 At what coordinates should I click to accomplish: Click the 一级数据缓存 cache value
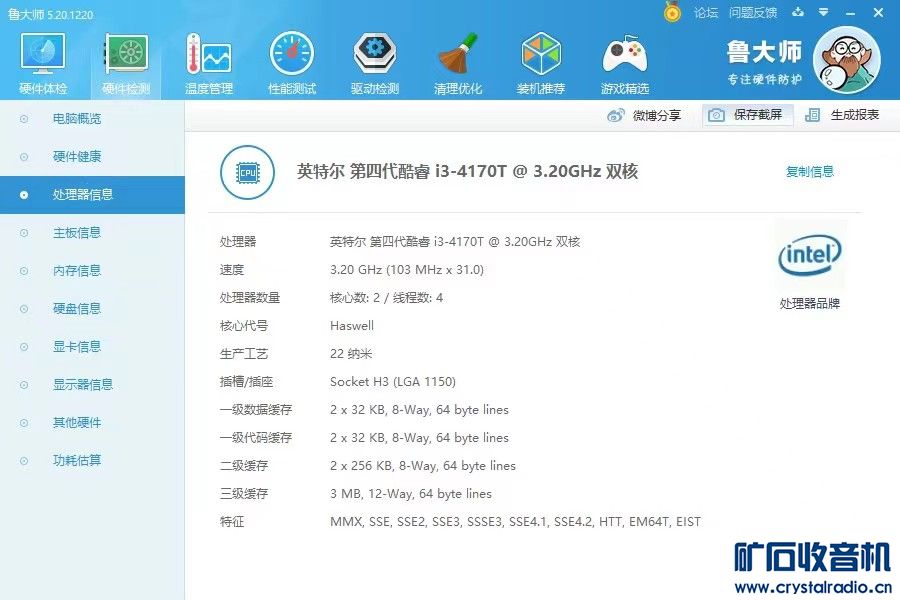[x=420, y=410]
